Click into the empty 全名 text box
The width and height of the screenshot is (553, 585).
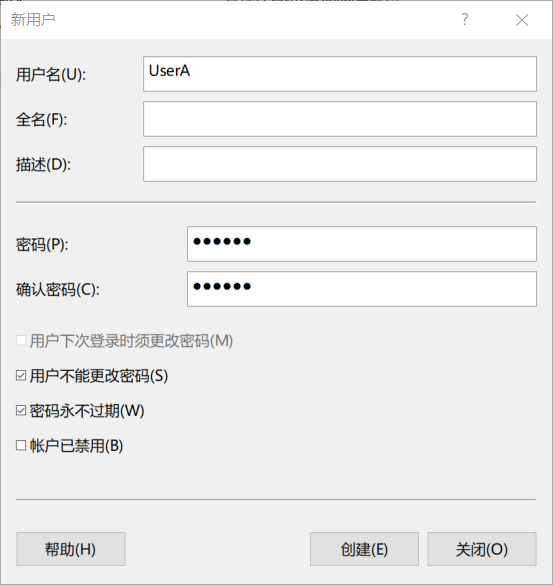point(340,119)
